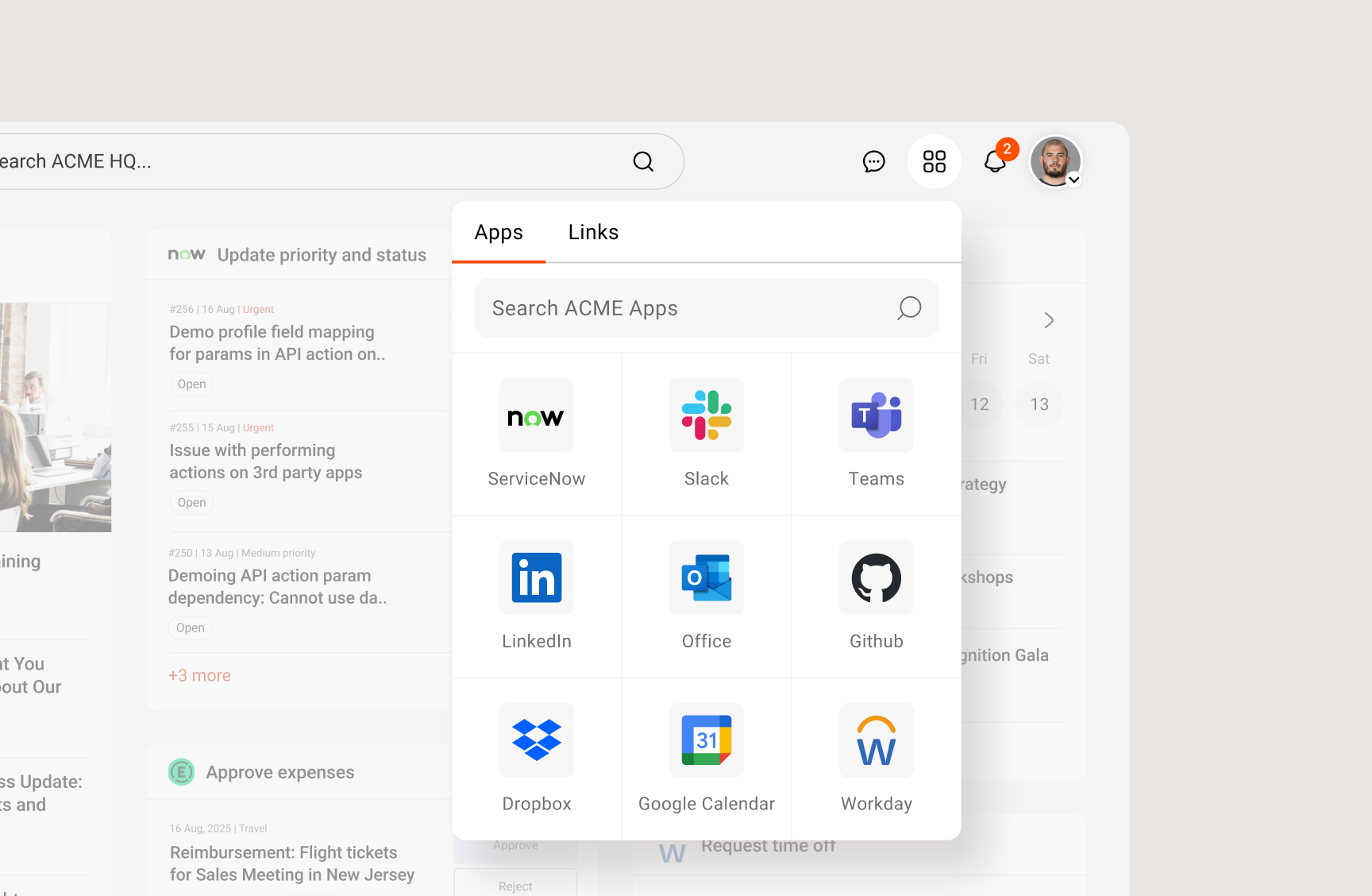Switch to the Links tab

(593, 232)
